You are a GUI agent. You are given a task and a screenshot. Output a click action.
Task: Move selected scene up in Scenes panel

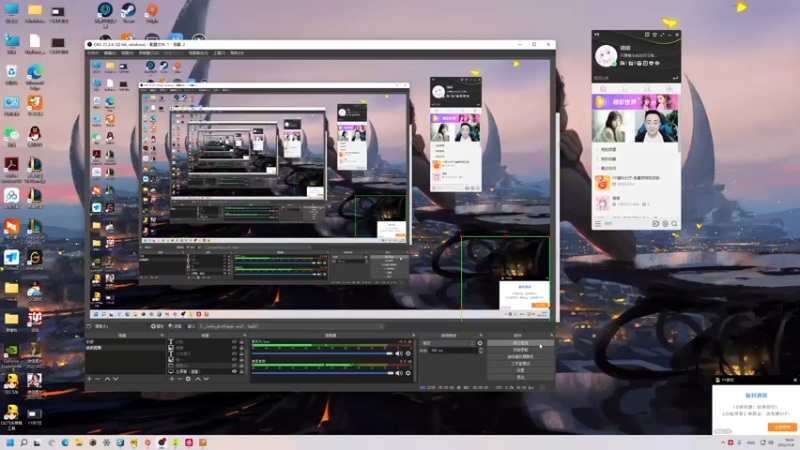[107, 379]
